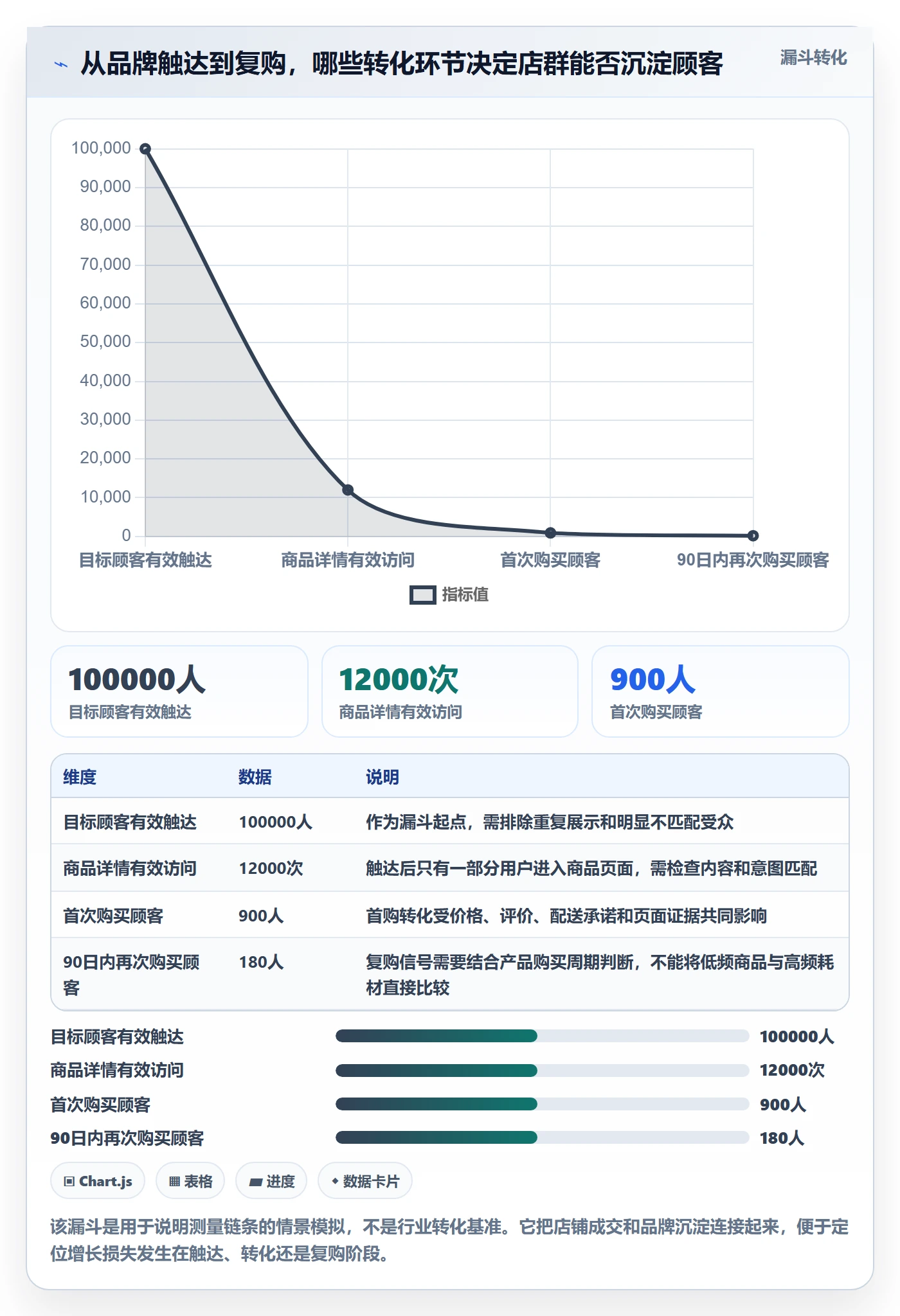Screen dimensions: 900x1316
Task: Click the chart point for 90日内再次购买顾客
Action: [x=753, y=535]
